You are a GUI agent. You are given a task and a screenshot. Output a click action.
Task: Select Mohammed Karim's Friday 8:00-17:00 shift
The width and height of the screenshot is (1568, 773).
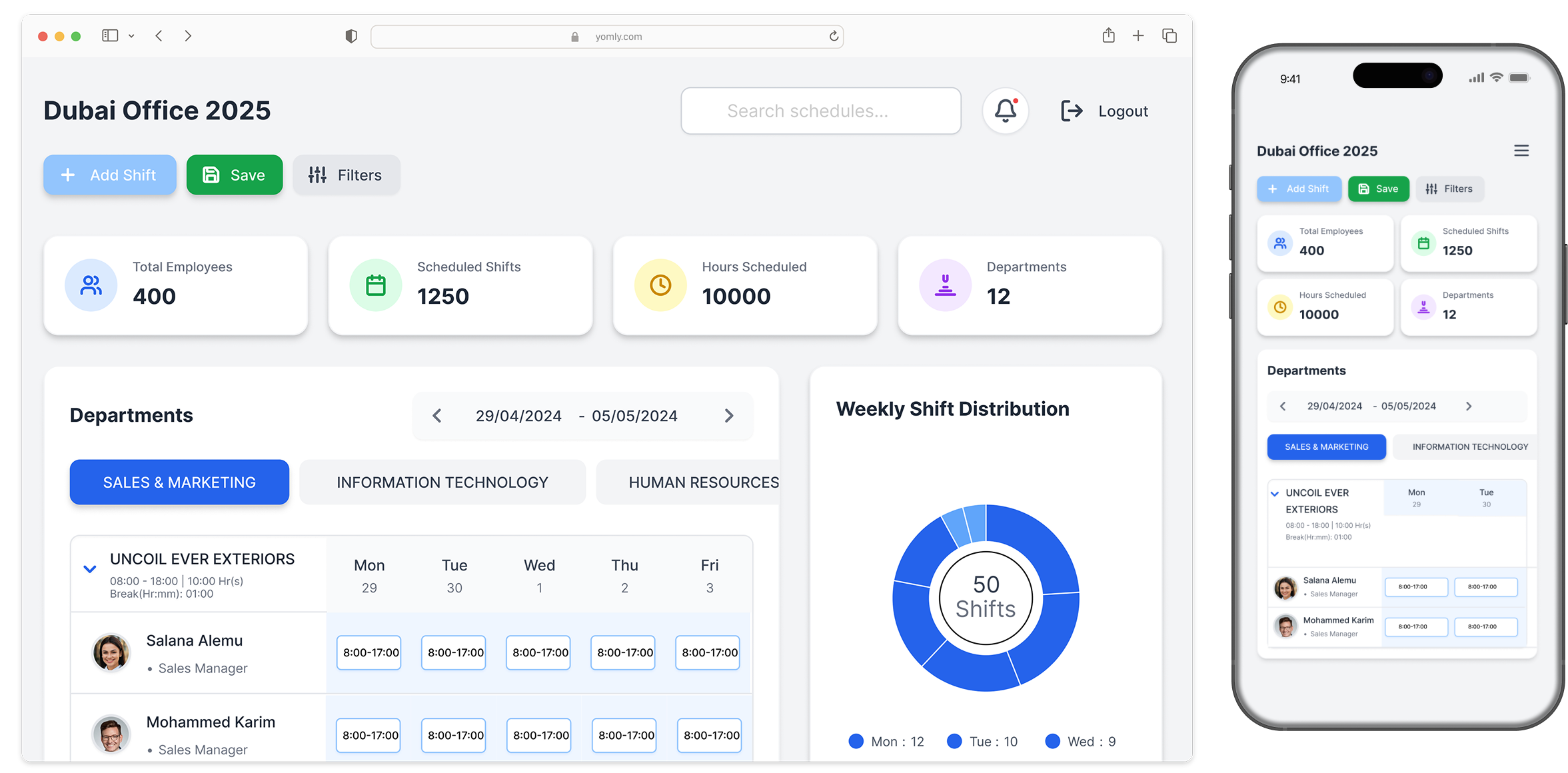point(709,735)
